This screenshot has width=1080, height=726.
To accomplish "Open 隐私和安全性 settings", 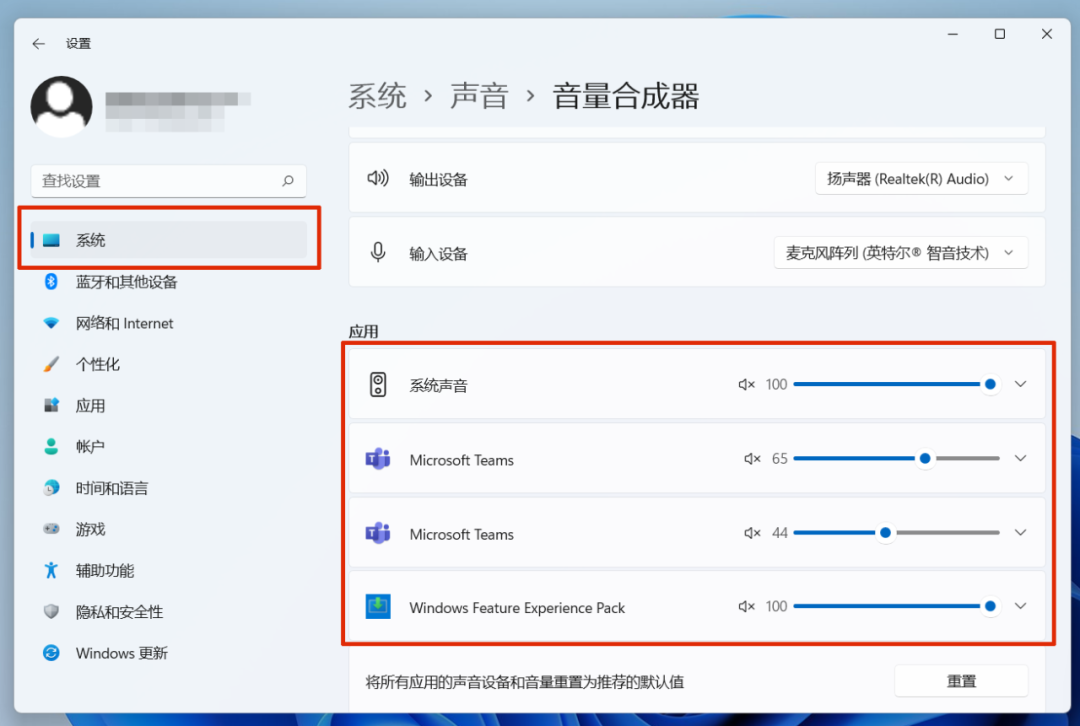I will pos(169,612).
